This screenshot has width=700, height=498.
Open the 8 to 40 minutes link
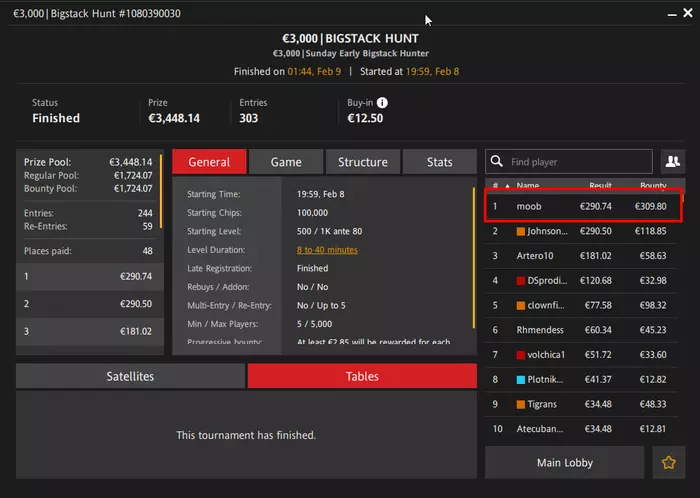tap(327, 250)
